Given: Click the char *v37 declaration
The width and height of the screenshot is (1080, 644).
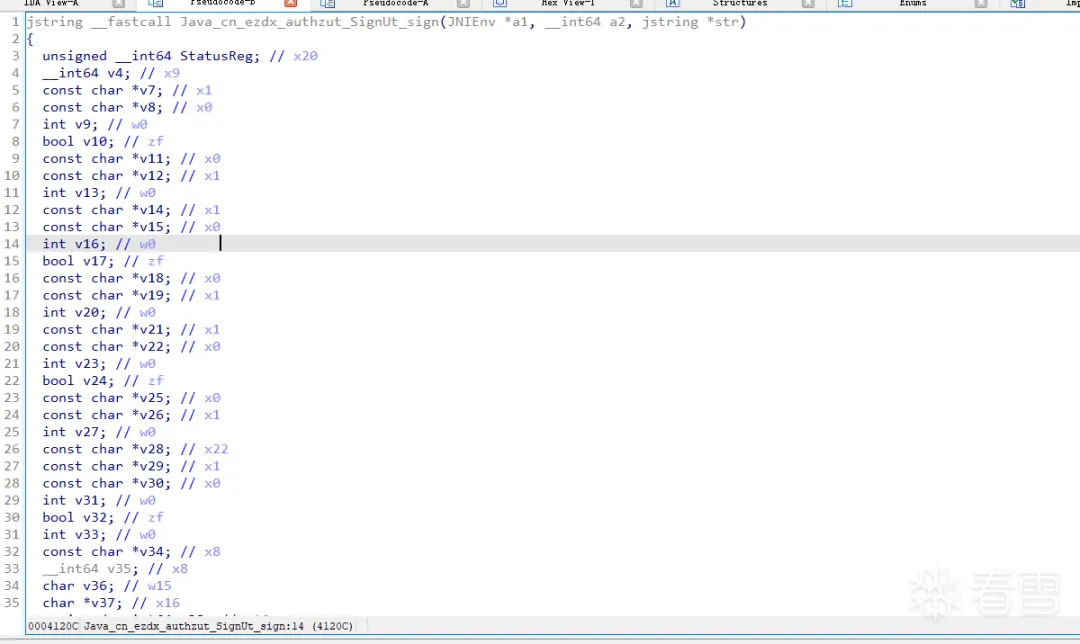Looking at the screenshot, I should pyautogui.click(x=83, y=603).
